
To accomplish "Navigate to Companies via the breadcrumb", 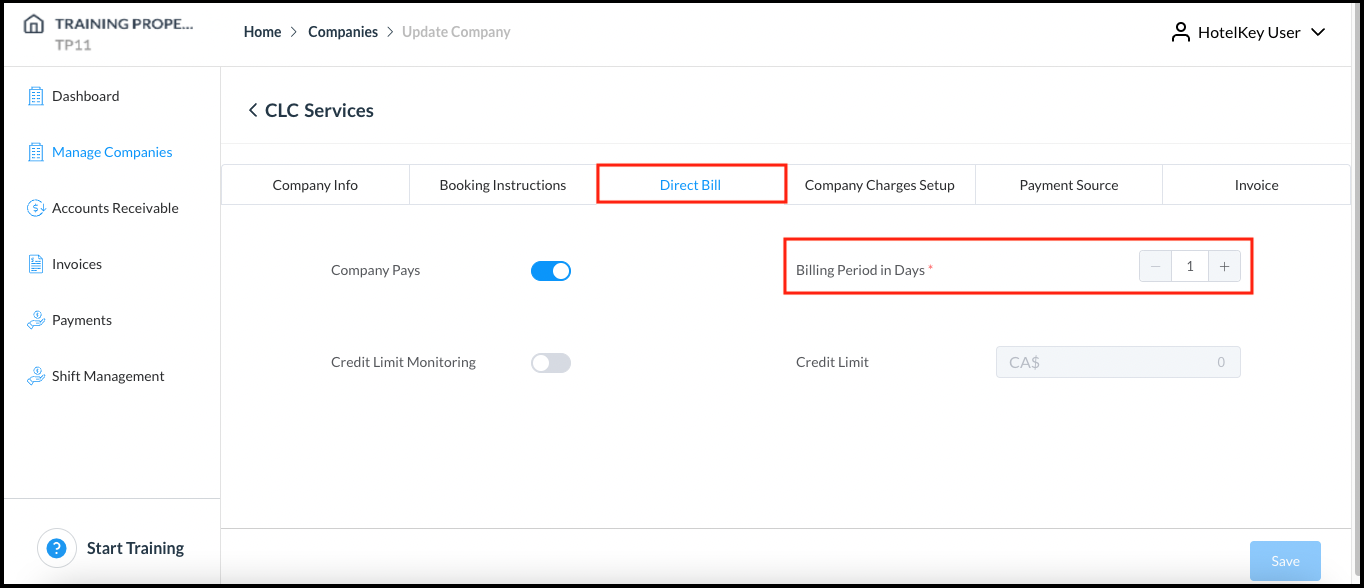I will 343,31.
